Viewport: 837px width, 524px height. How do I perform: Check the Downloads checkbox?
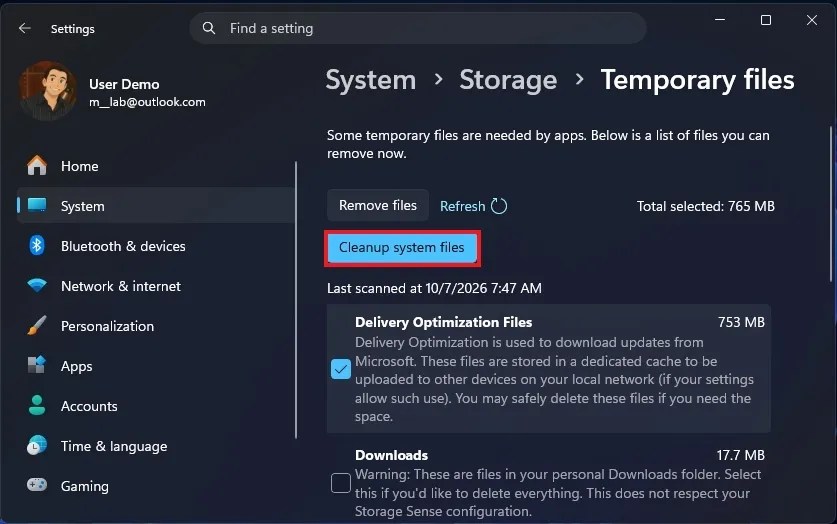341,483
